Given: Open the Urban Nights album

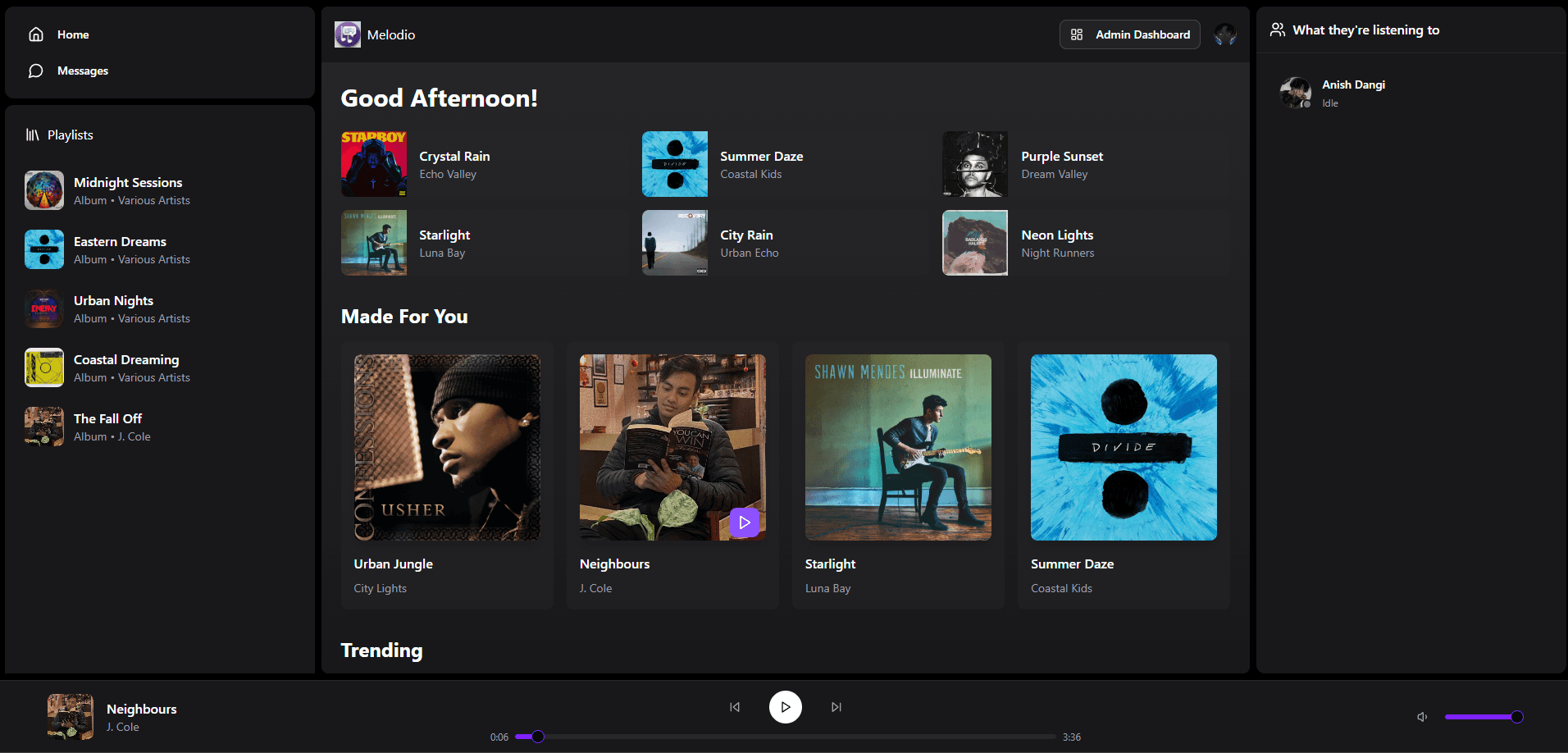Looking at the screenshot, I should click(160, 308).
